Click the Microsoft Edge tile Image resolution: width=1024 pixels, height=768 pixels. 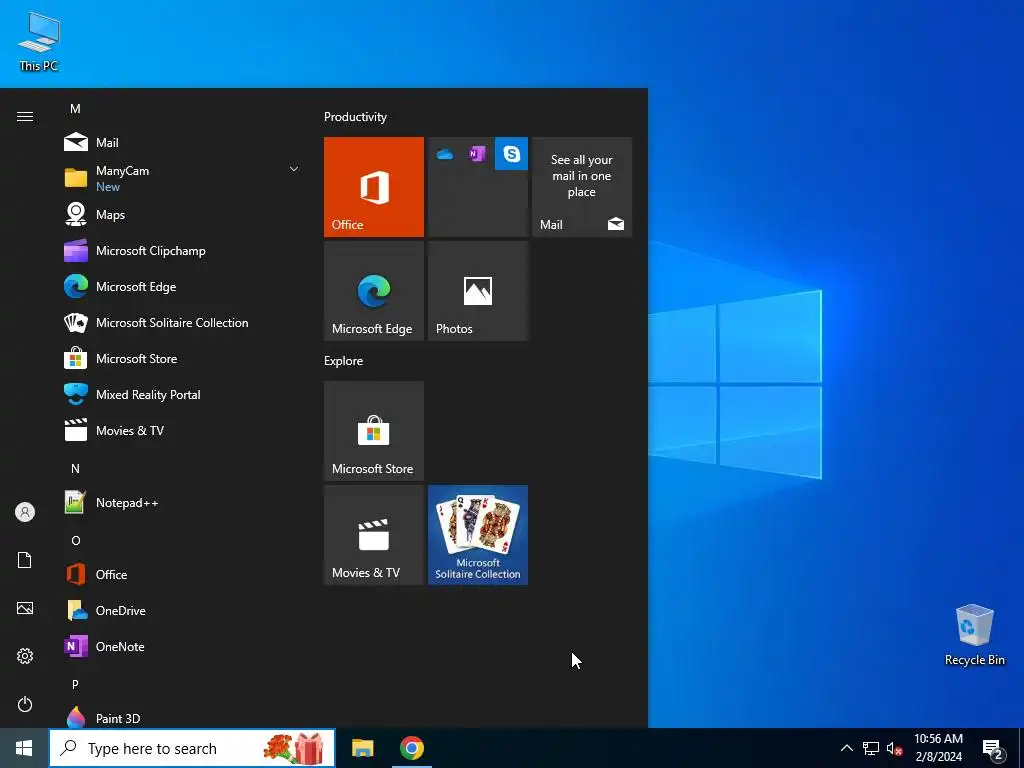pyautogui.click(x=374, y=291)
